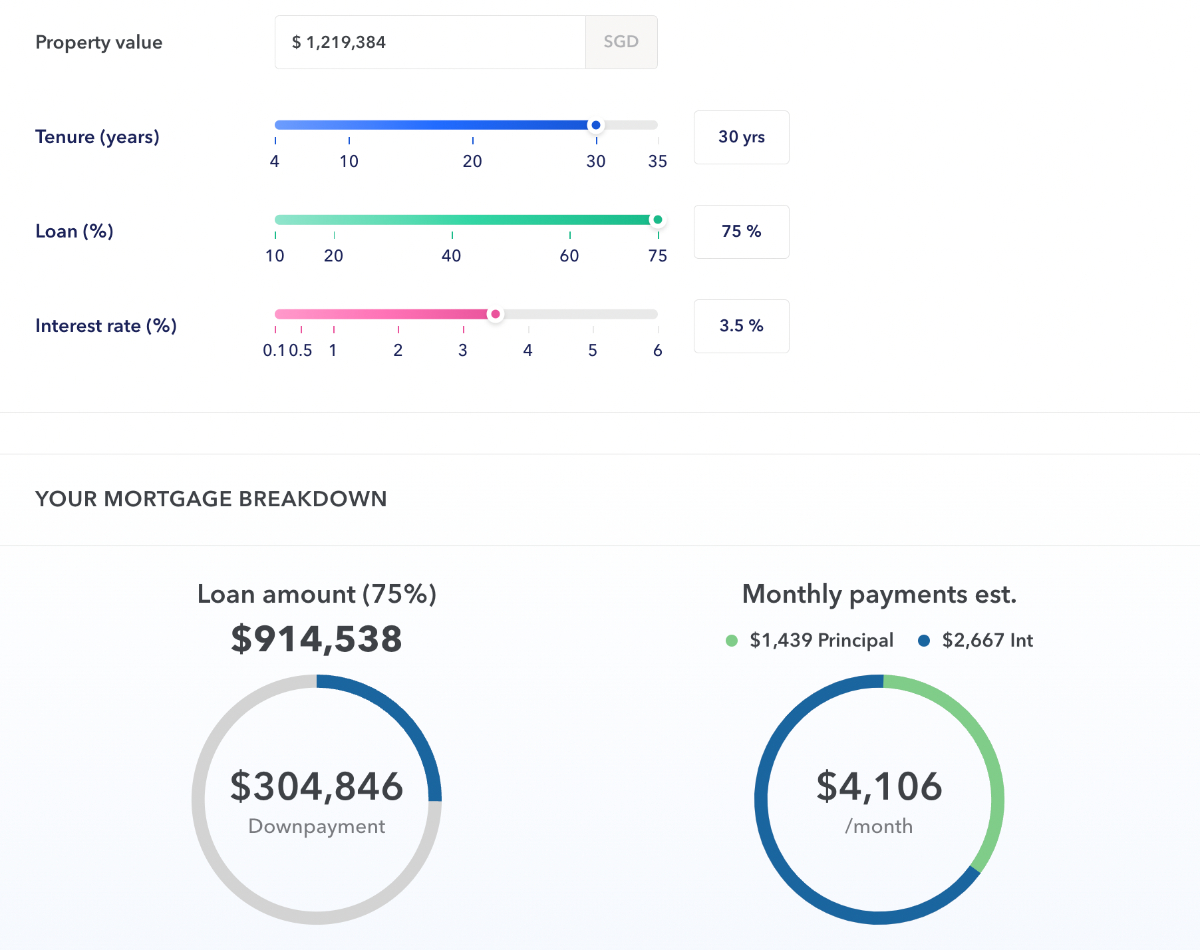
Task: Click the "/month" caption in the donut
Action: [x=880, y=827]
